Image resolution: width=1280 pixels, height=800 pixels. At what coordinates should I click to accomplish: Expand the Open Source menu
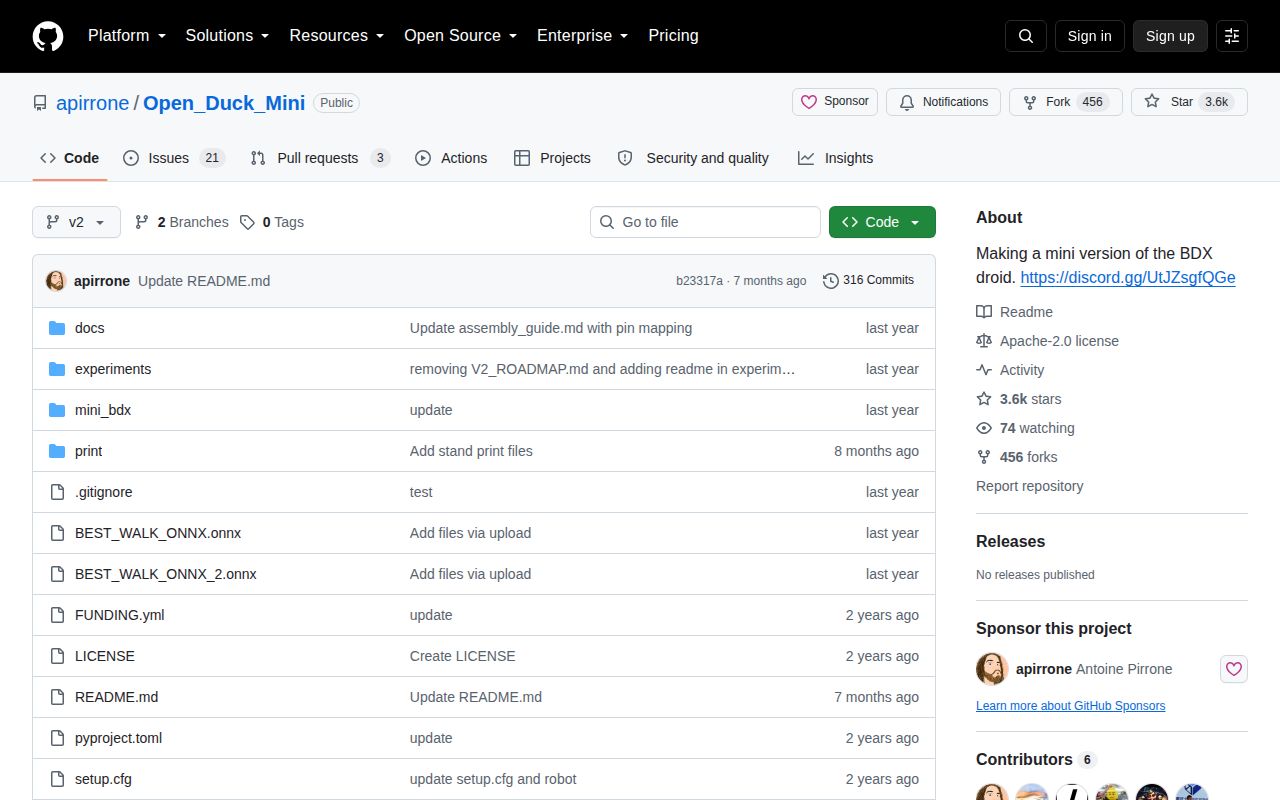tap(460, 36)
